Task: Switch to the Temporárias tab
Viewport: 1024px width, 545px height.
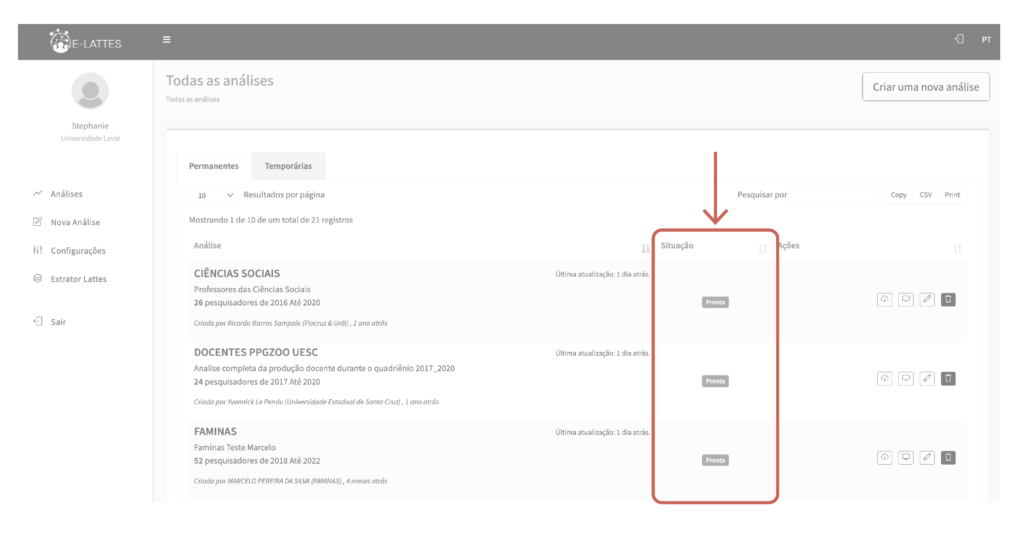Action: (288, 165)
